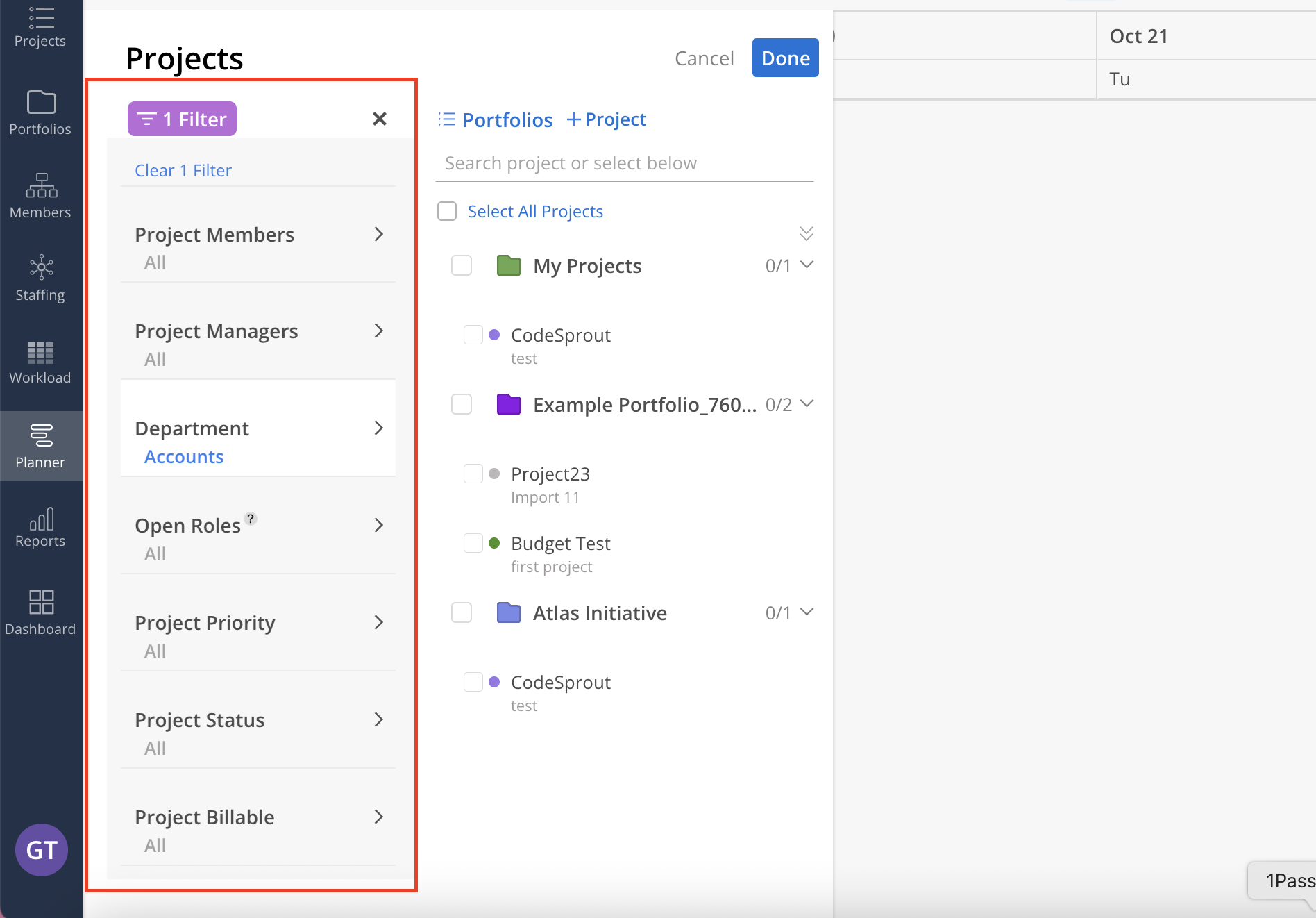Tick the Budget Test project checkbox
This screenshot has height=918, width=1316.
point(473,543)
